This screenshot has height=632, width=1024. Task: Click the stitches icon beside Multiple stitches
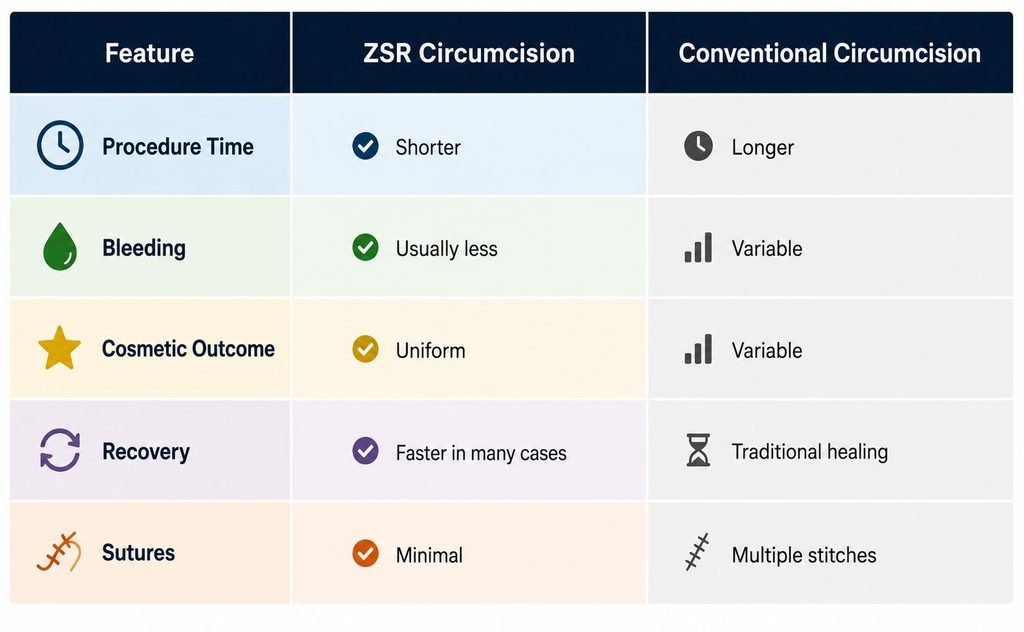tap(697, 552)
